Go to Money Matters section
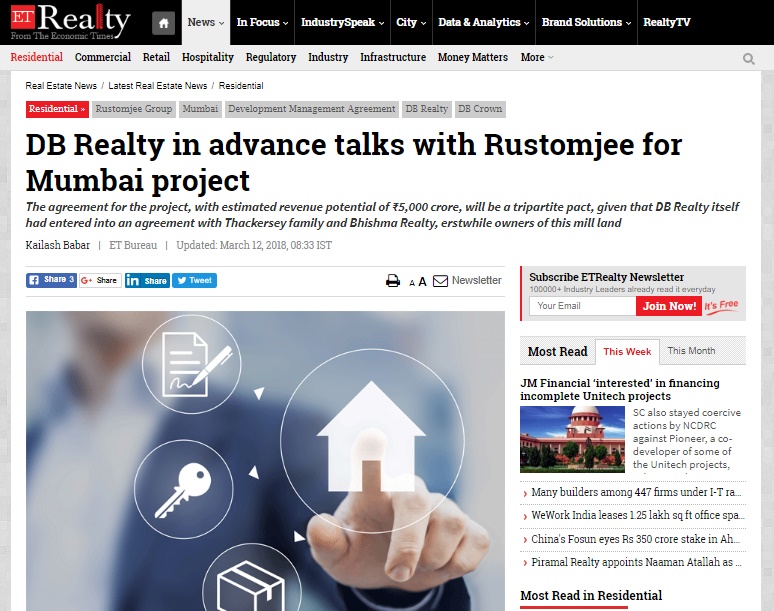 click(473, 57)
